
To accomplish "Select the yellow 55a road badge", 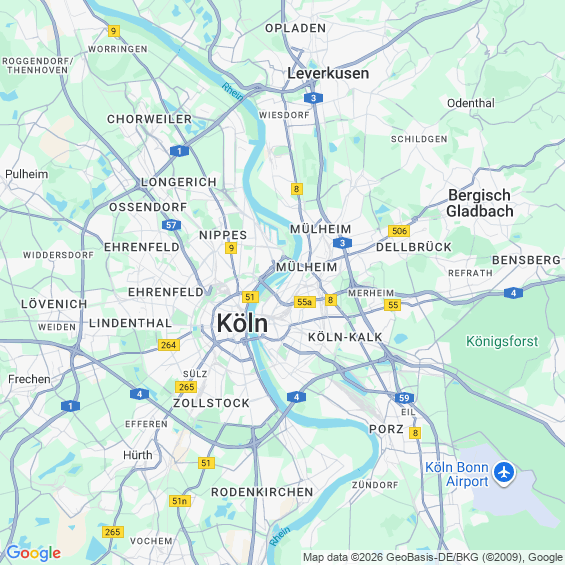I will (304, 302).
